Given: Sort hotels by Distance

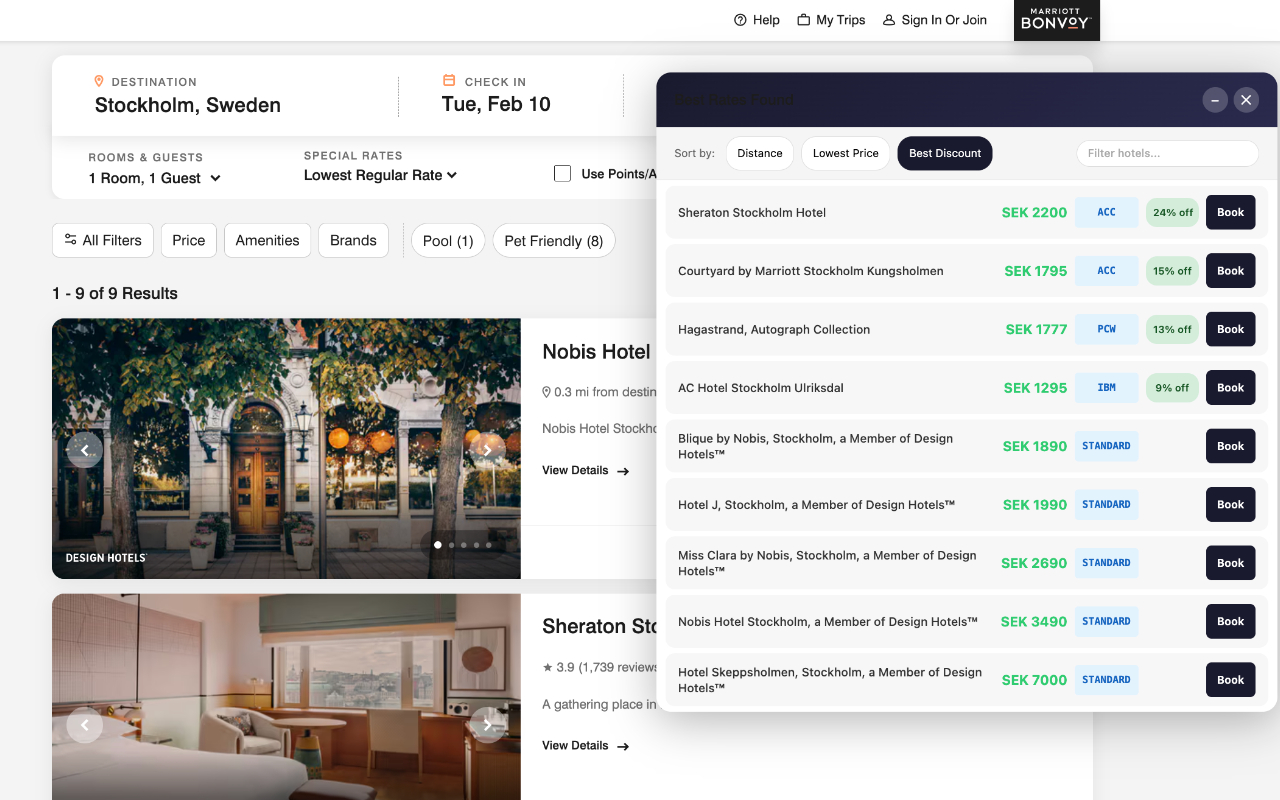Looking at the screenshot, I should (760, 153).
